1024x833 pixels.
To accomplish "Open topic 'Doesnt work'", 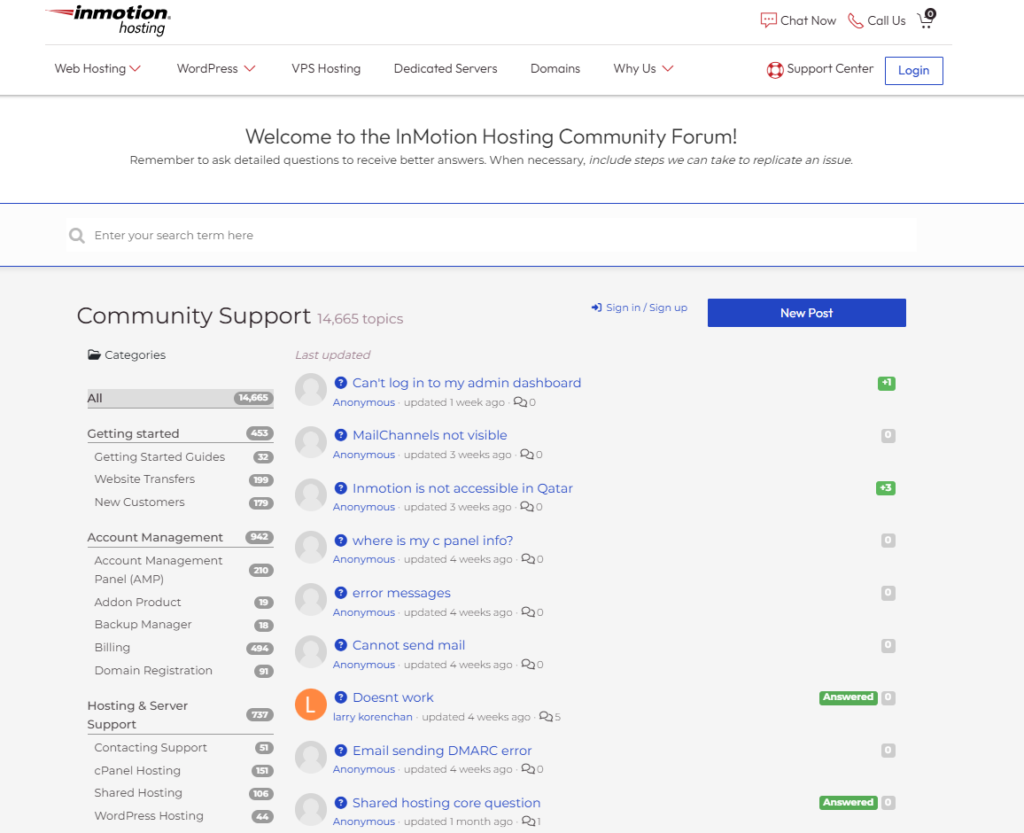I will [x=393, y=698].
